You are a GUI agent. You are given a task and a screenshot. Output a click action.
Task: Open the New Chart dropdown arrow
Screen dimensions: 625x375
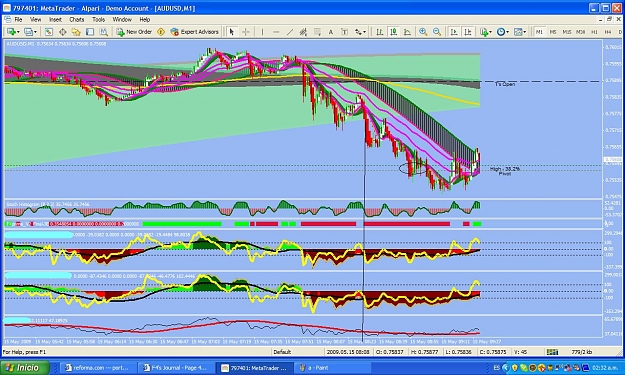(x=18, y=32)
